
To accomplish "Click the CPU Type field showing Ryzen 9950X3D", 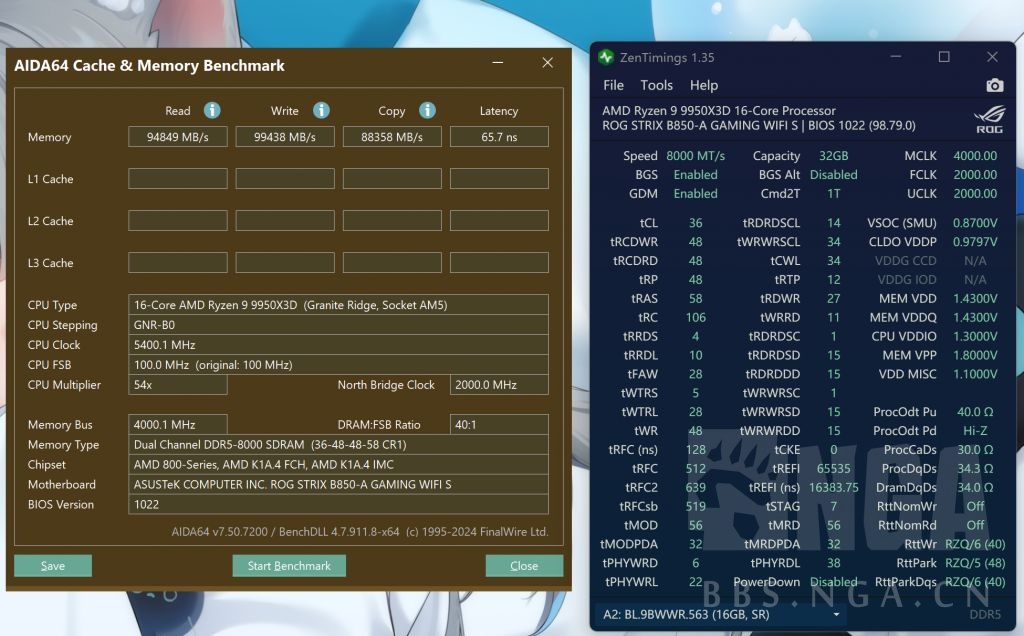I will pyautogui.click(x=340, y=304).
